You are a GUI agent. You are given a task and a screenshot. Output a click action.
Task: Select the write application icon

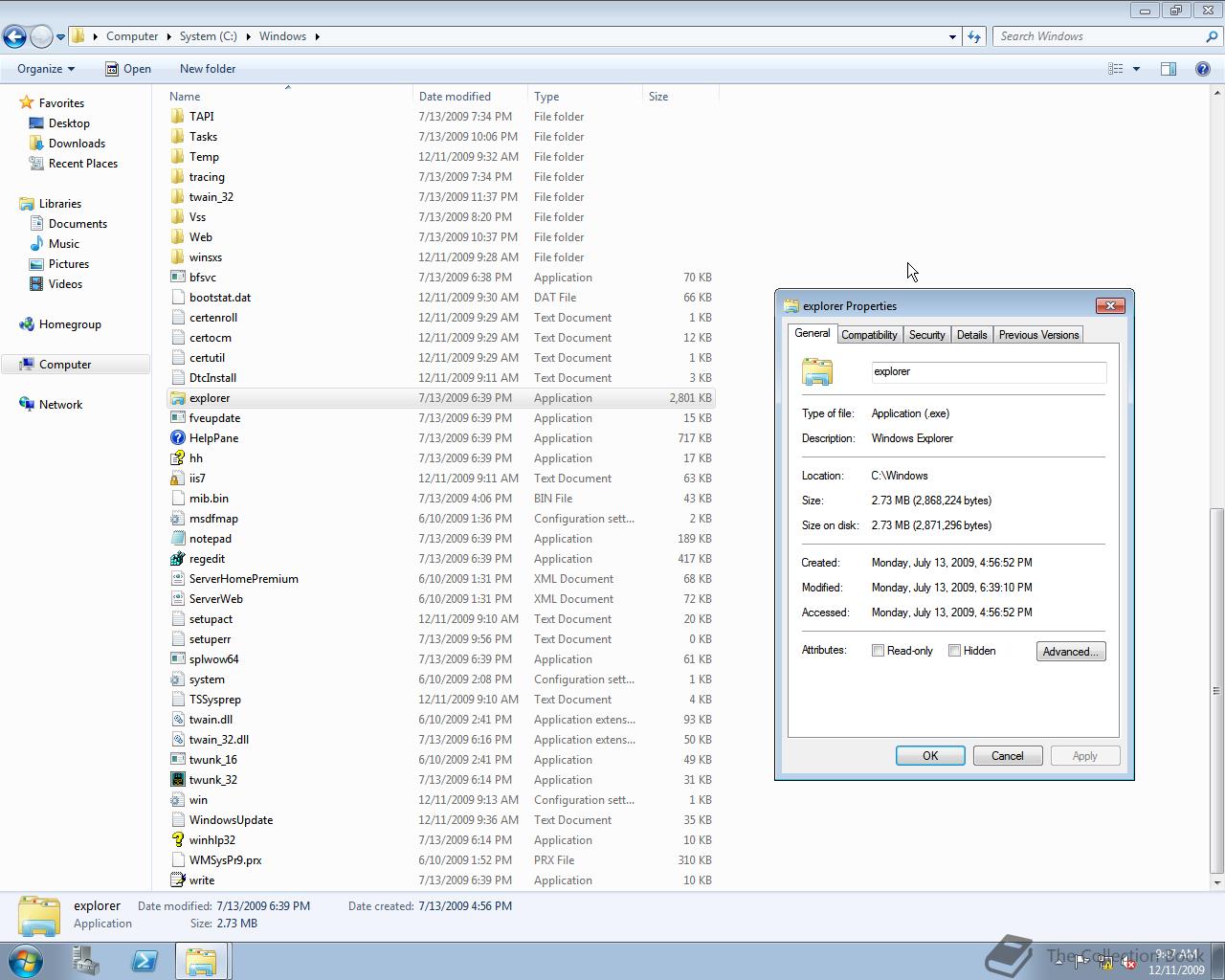(x=177, y=880)
